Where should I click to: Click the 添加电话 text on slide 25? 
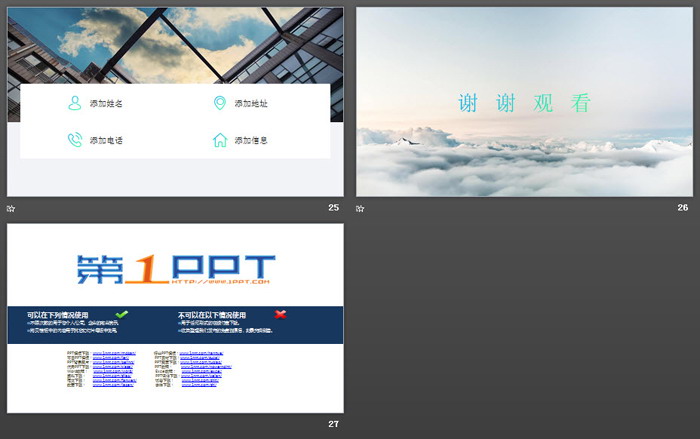point(106,140)
